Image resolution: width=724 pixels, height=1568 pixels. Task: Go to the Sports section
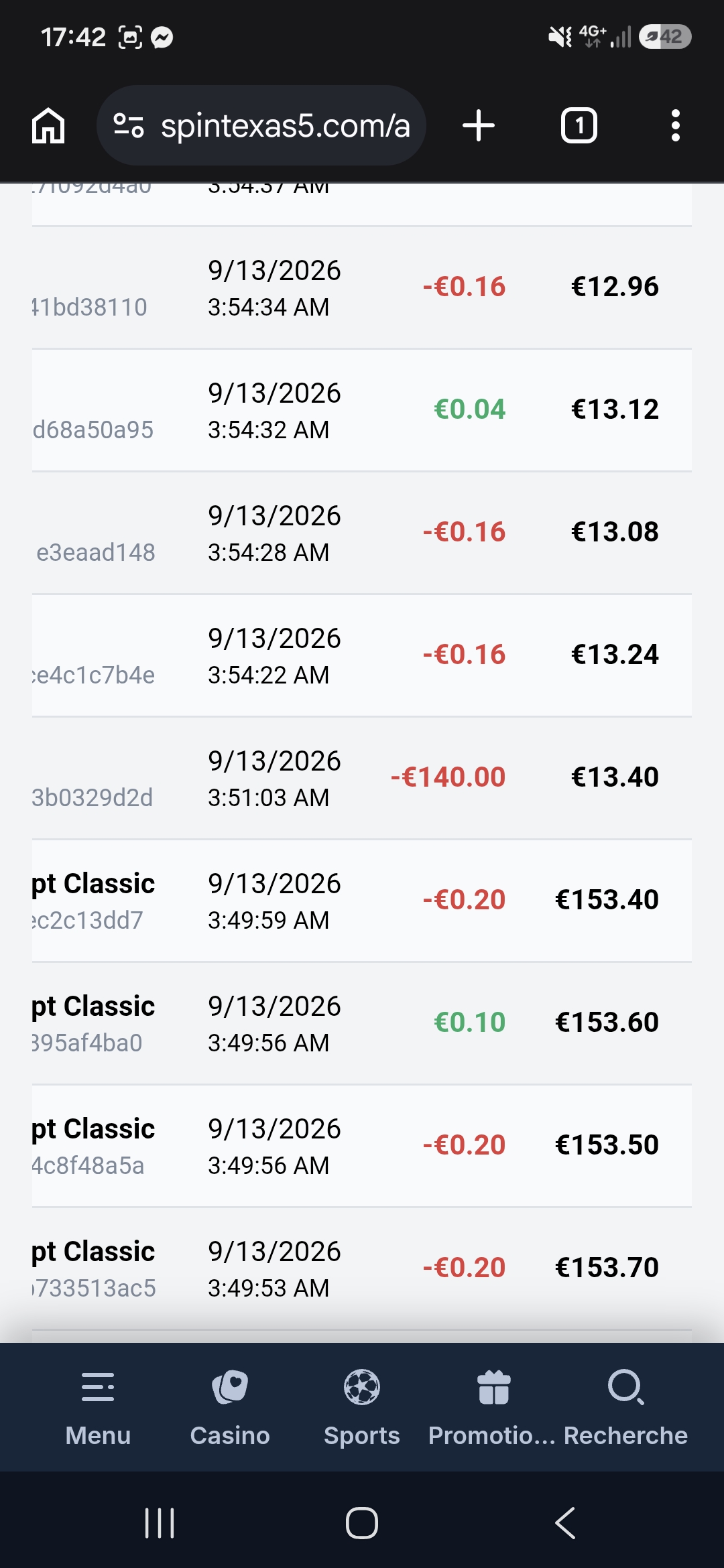coord(362,1407)
